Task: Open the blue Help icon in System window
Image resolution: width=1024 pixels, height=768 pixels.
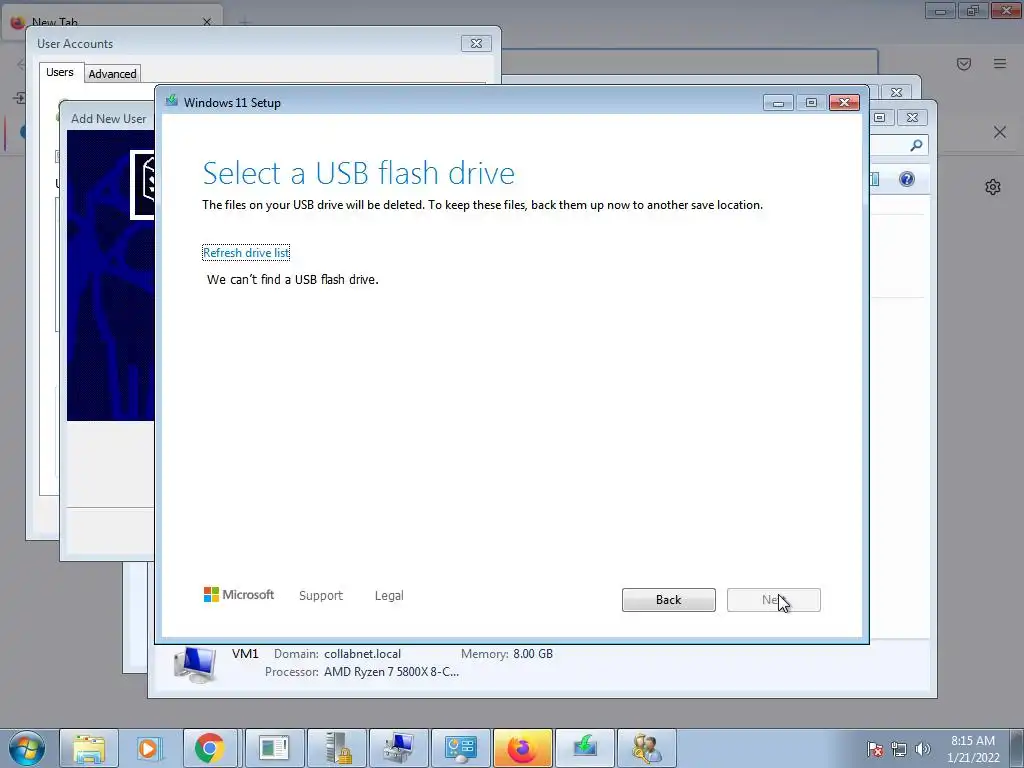Action: tap(906, 179)
